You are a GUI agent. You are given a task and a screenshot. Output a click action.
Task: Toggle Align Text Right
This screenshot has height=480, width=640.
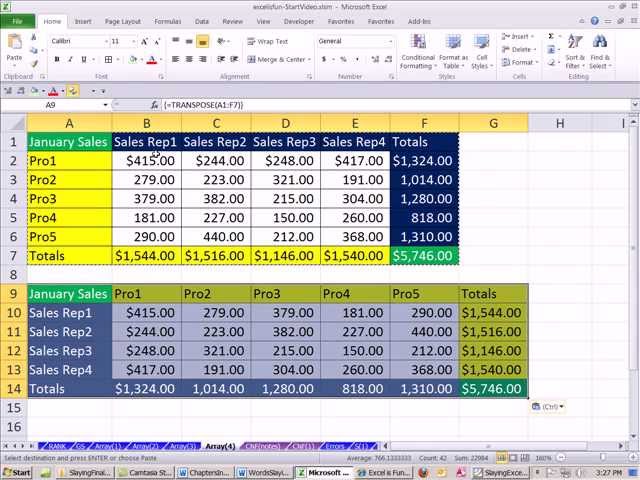coord(202,60)
